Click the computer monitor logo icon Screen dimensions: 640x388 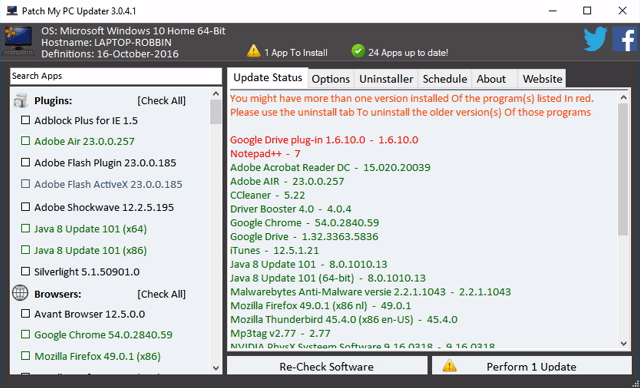(18, 41)
